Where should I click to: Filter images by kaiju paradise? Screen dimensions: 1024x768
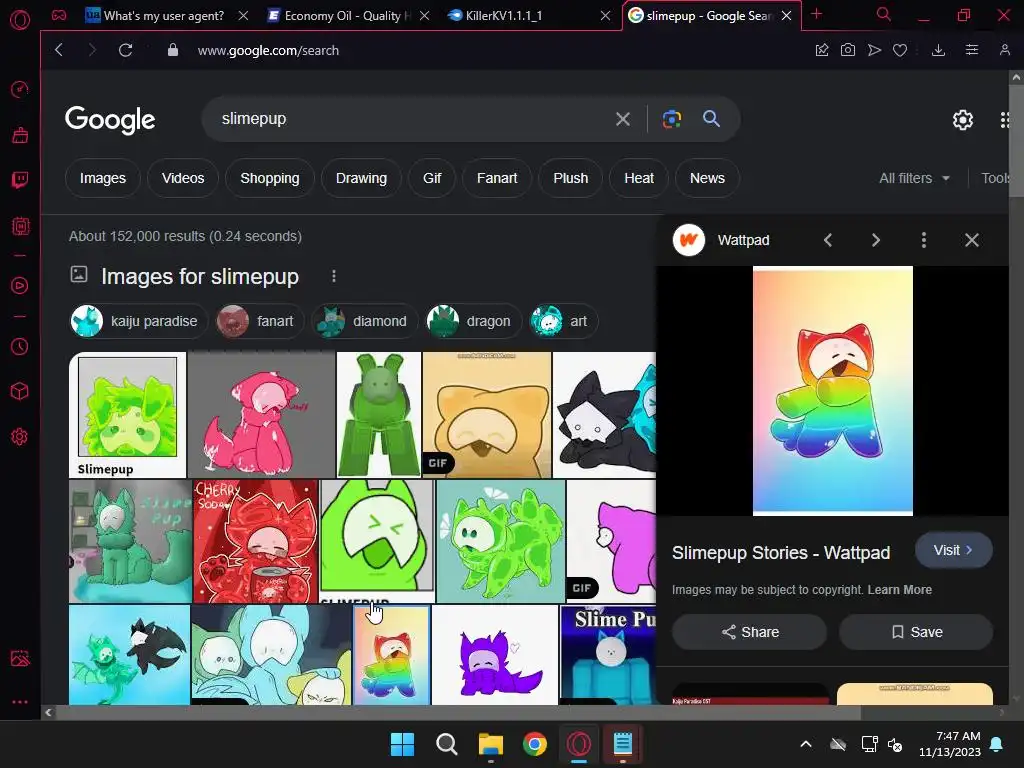coord(138,321)
